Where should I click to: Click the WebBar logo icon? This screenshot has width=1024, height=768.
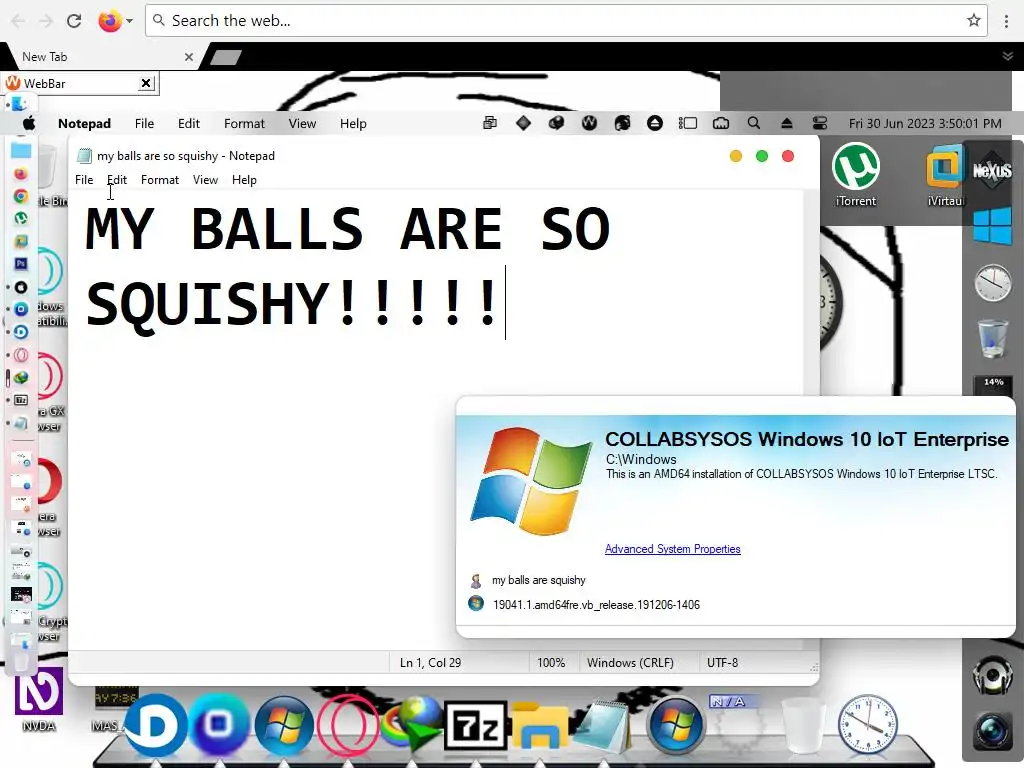(x=12, y=83)
